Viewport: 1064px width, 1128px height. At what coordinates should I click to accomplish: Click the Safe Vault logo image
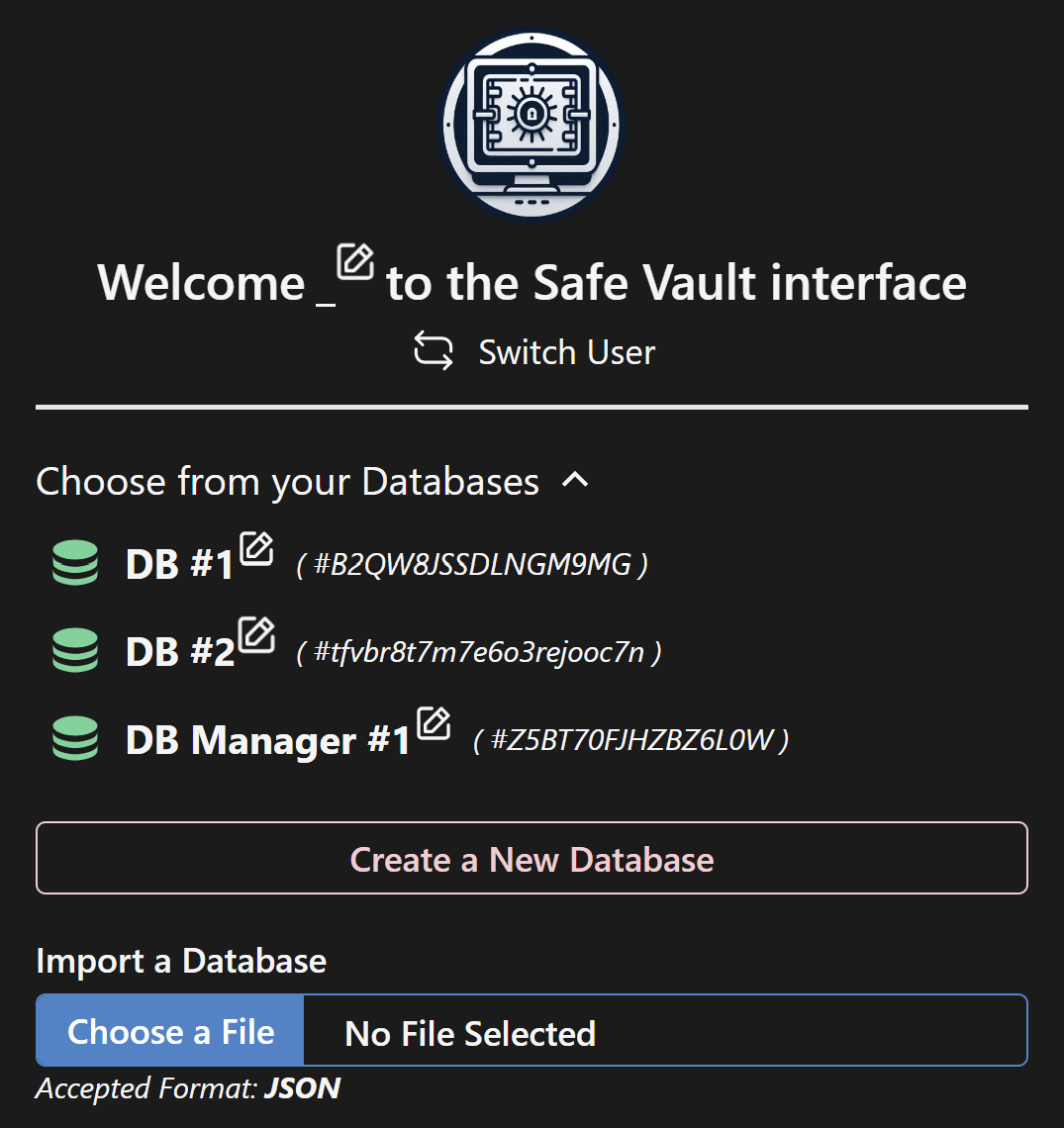(532, 125)
